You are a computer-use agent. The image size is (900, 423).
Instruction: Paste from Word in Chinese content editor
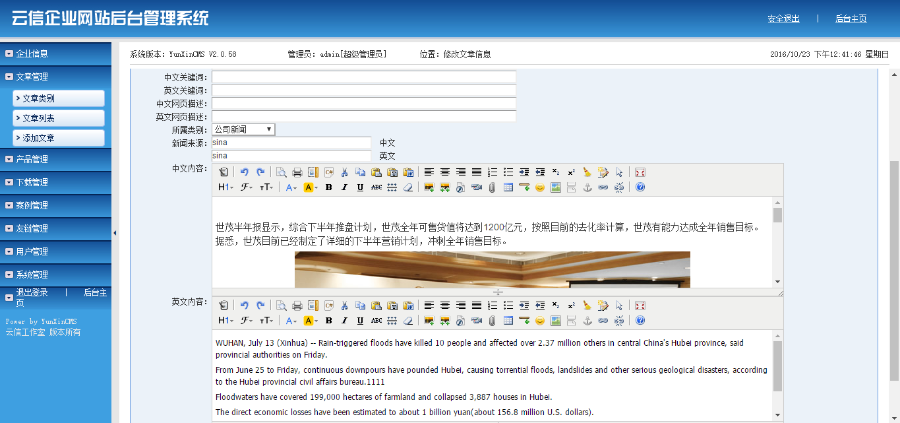[x=408, y=172]
